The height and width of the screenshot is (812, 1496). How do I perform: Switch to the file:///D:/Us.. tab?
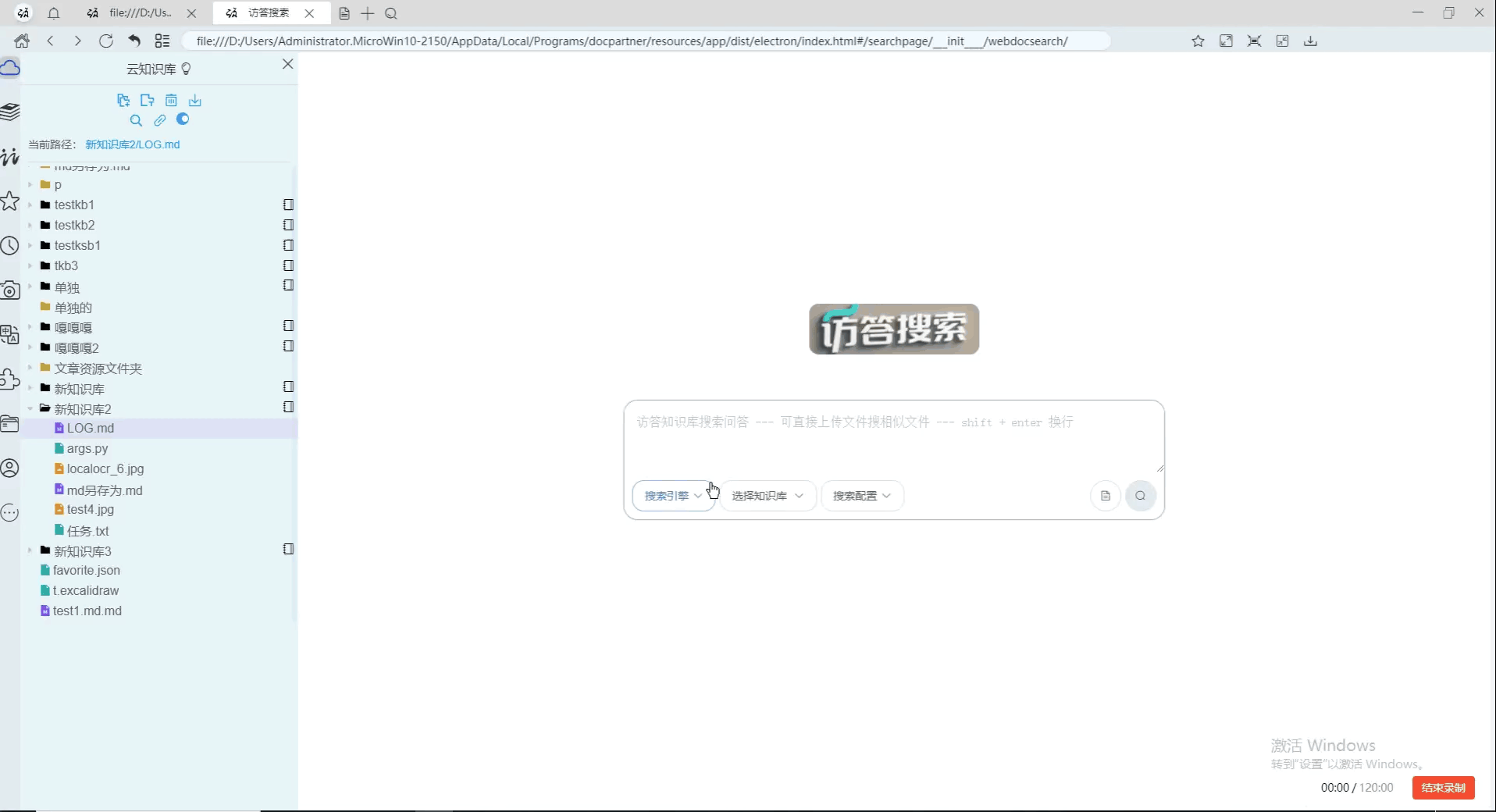point(141,13)
